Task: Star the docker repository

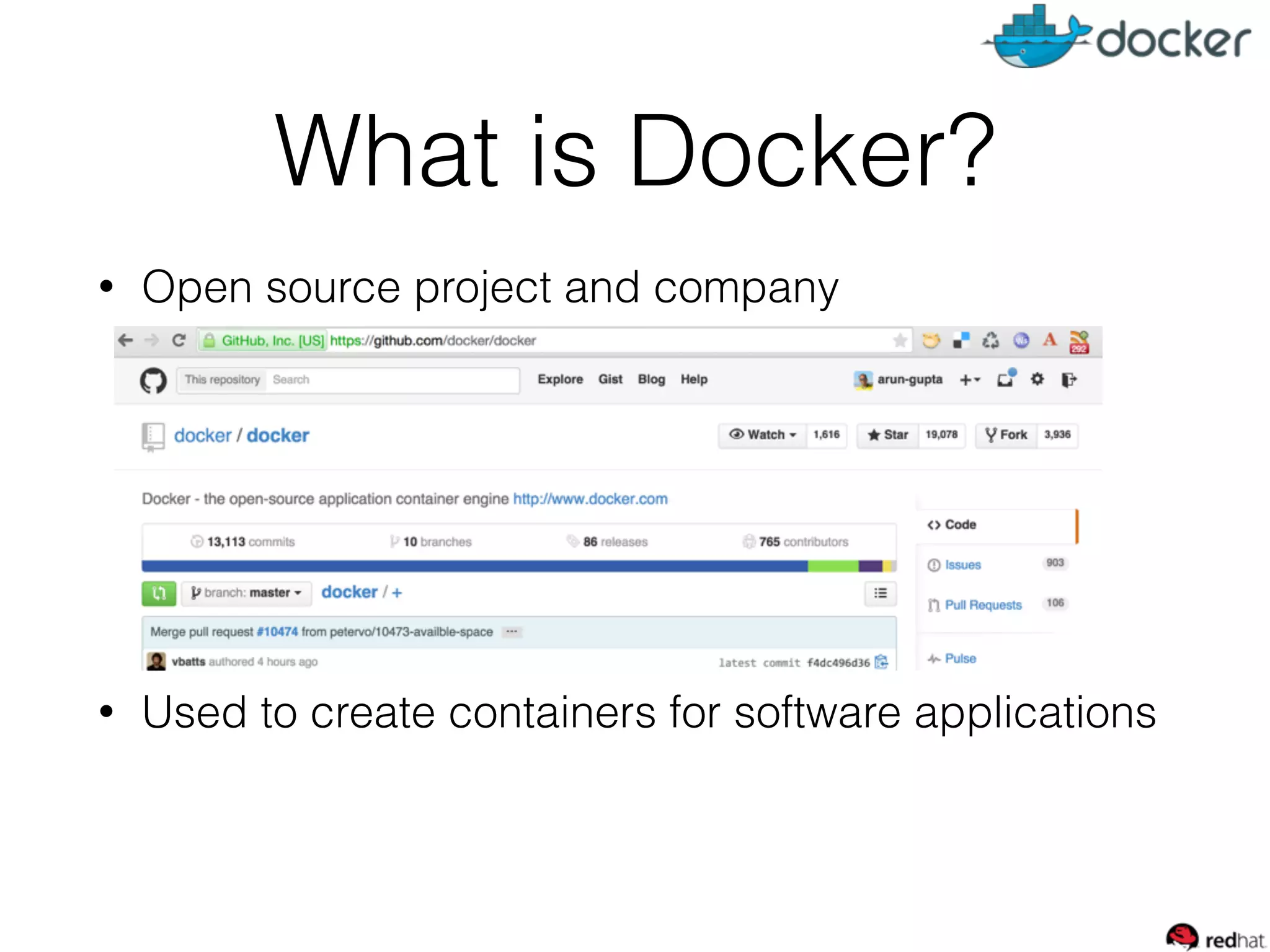Action: click(x=888, y=435)
